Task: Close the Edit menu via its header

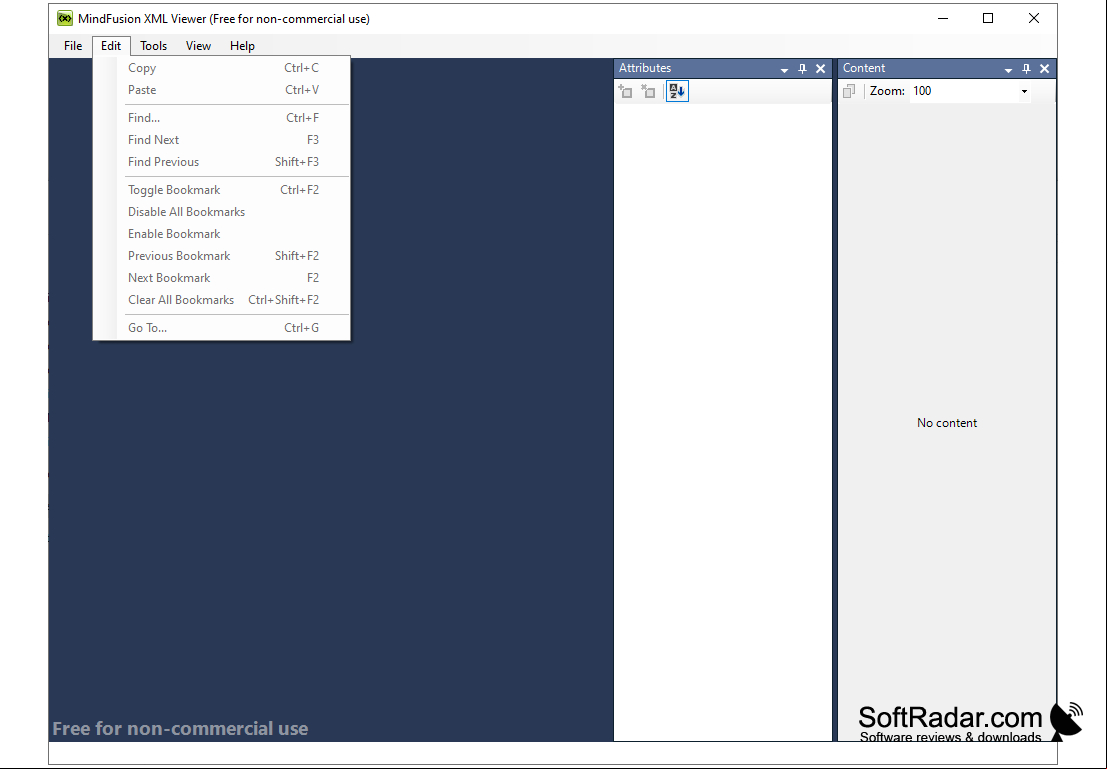Action: click(111, 46)
